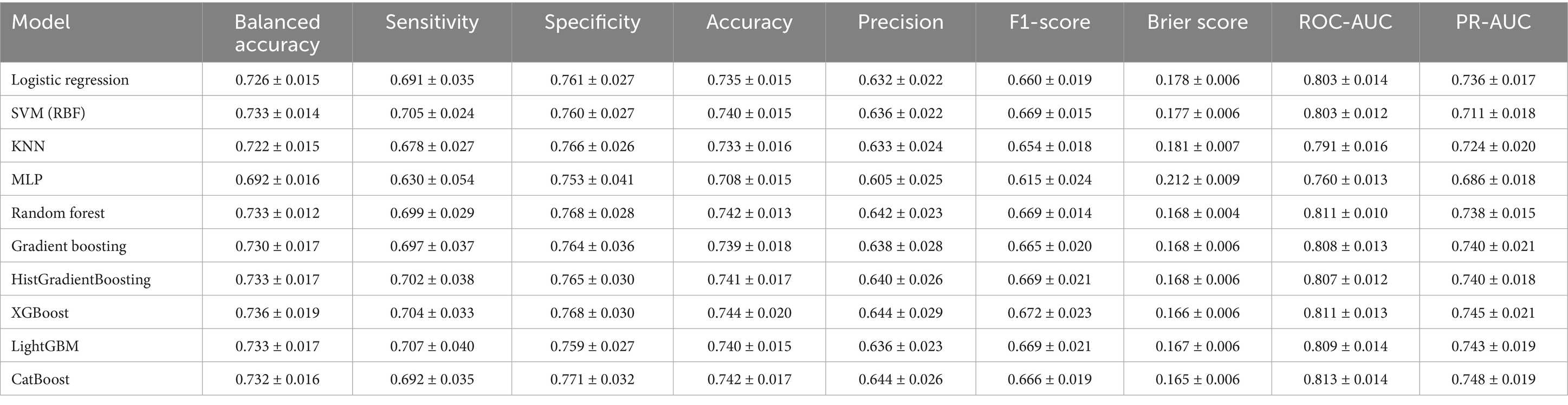Click XGBoost balanced accuracy 0.736 ± 0.019
The height and width of the screenshot is (405, 1568).
coord(277,312)
